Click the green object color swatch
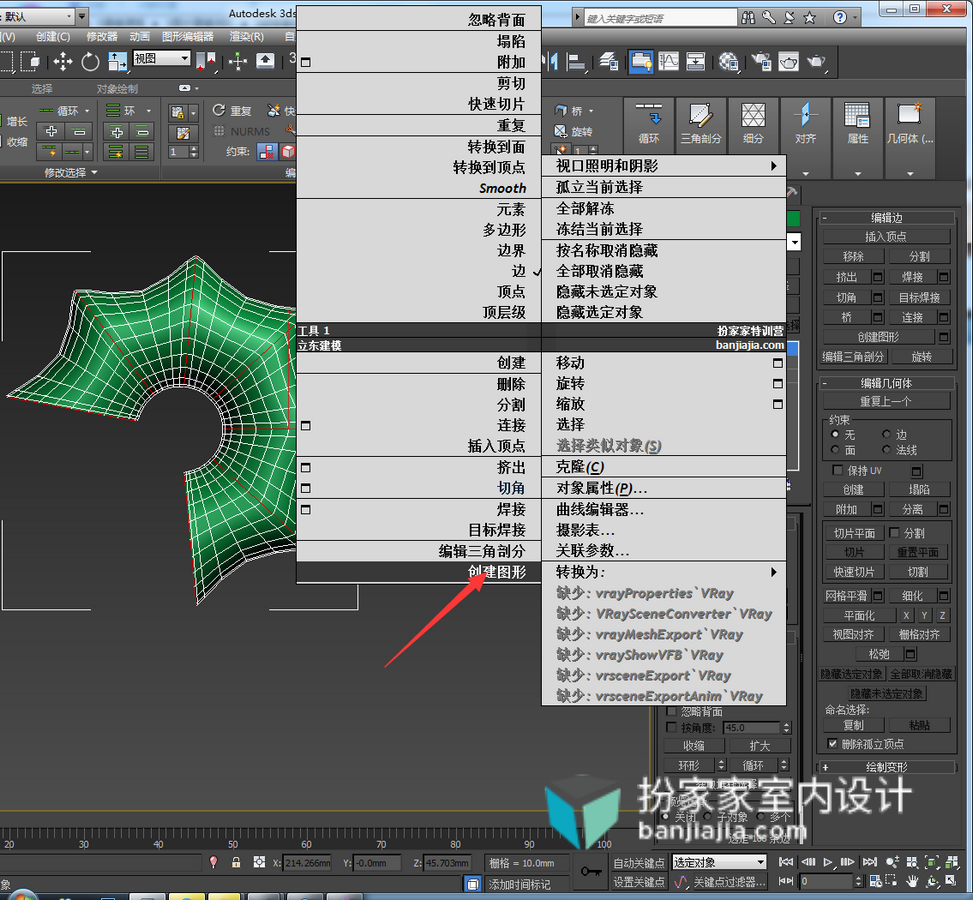 (x=794, y=218)
